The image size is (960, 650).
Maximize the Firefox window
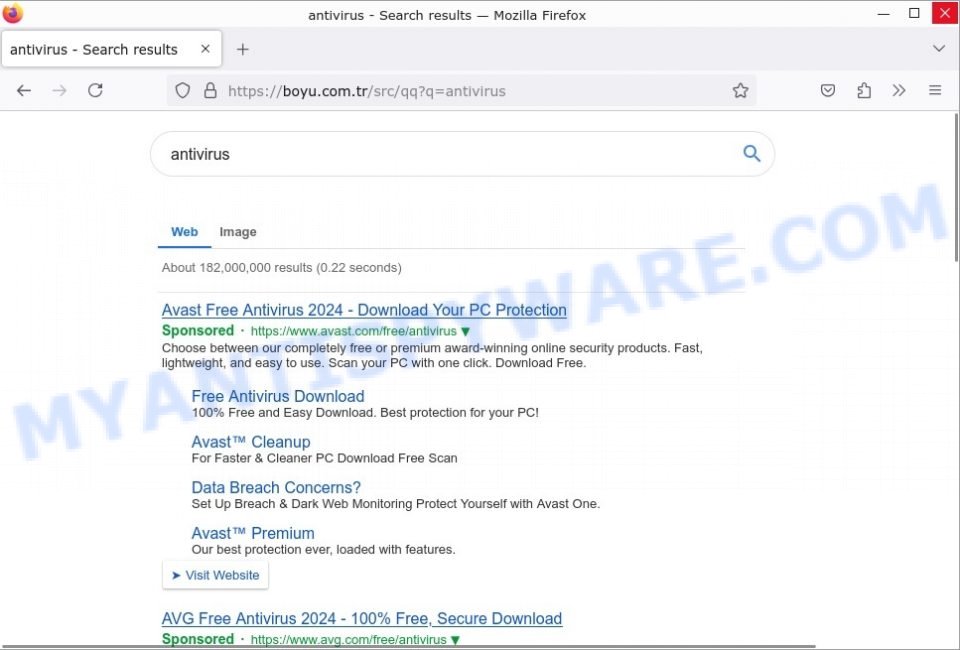(x=914, y=13)
